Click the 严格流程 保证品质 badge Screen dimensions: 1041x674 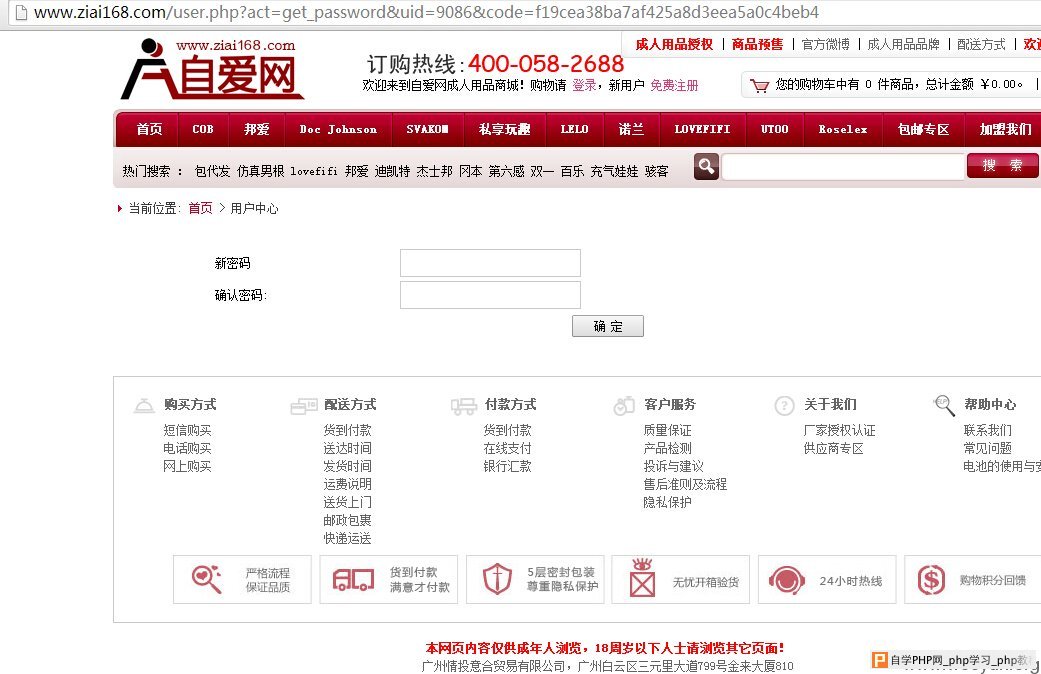[x=242, y=580]
